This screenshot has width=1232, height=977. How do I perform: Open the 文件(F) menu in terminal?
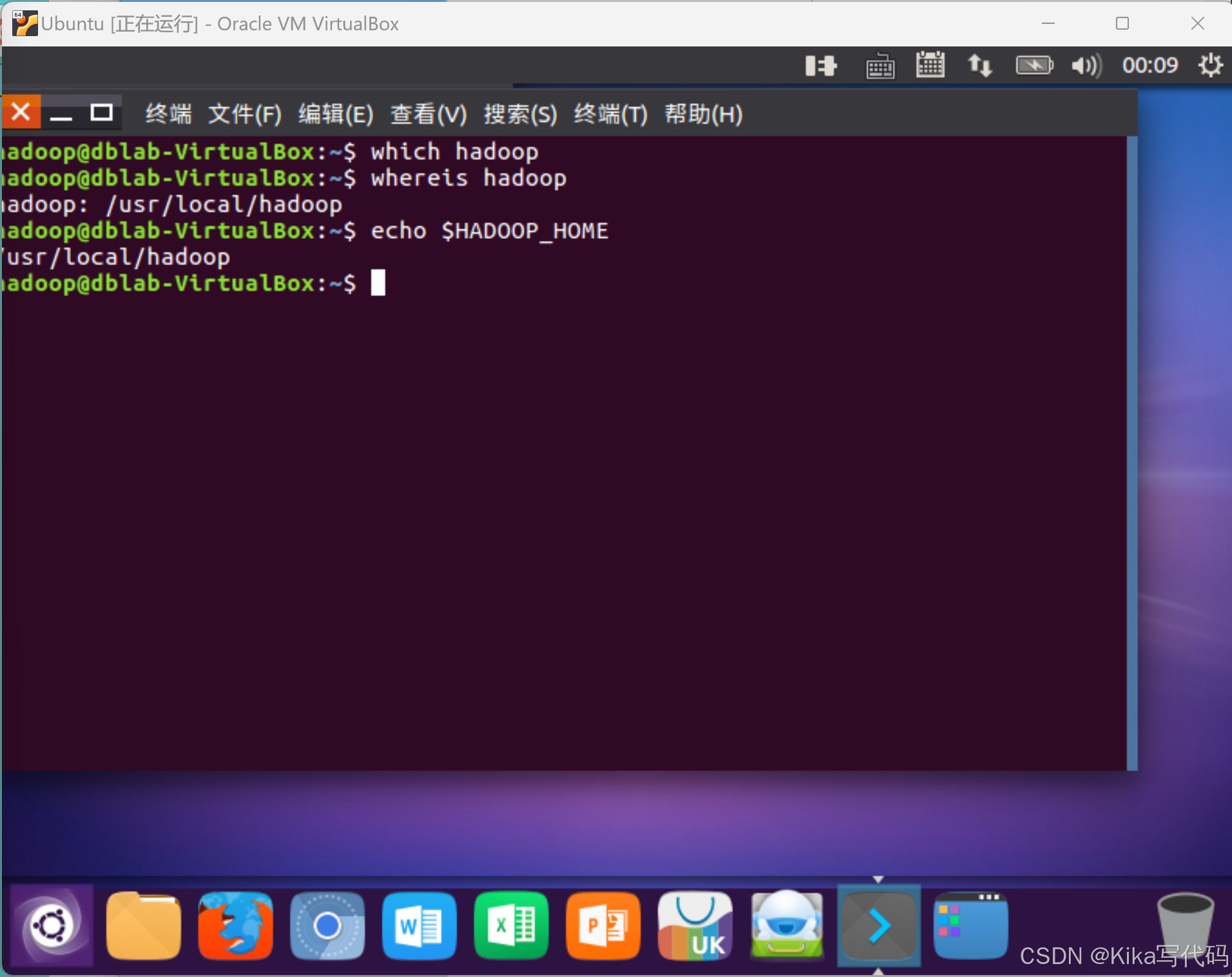tap(245, 114)
